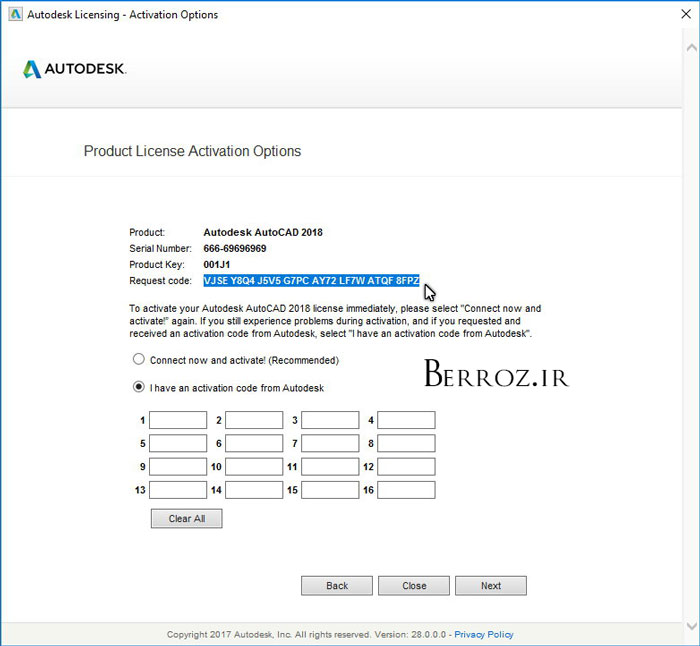Select activation code field 12

coord(406,466)
